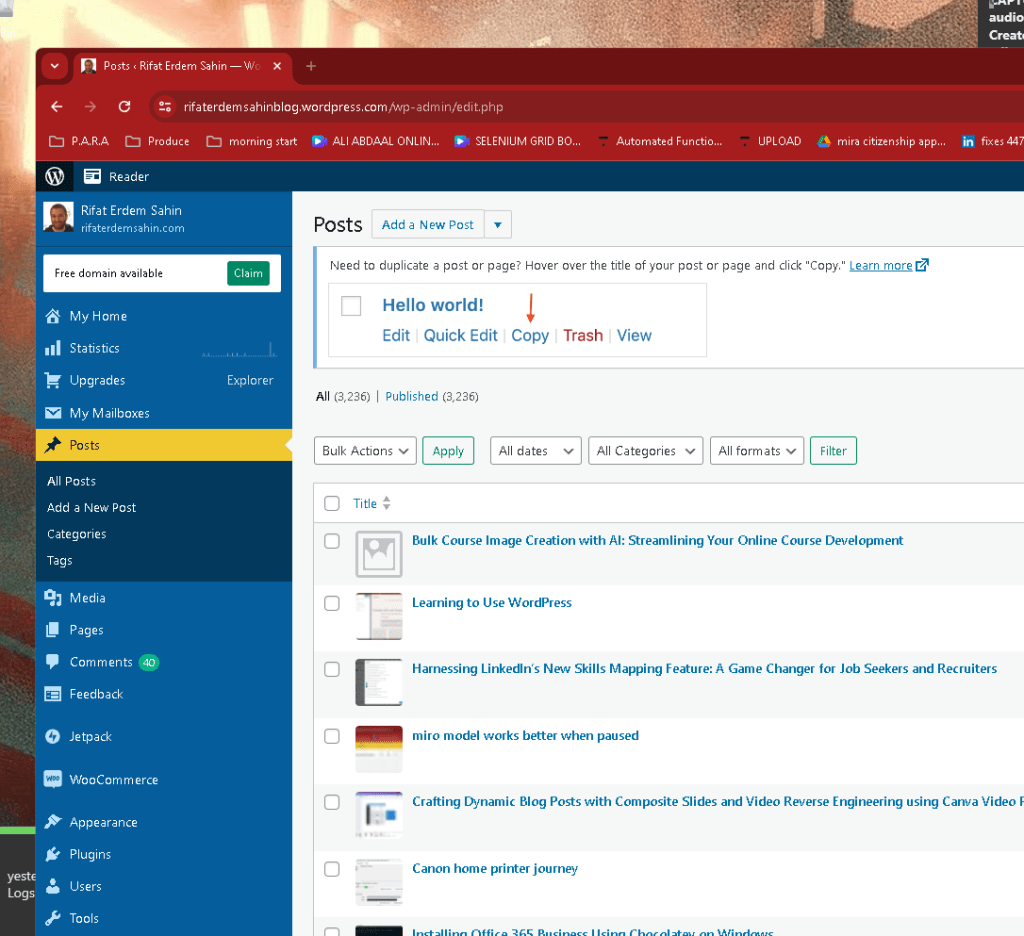The height and width of the screenshot is (936, 1024).
Task: Go to All Posts submenu item
Action: pos(71,481)
